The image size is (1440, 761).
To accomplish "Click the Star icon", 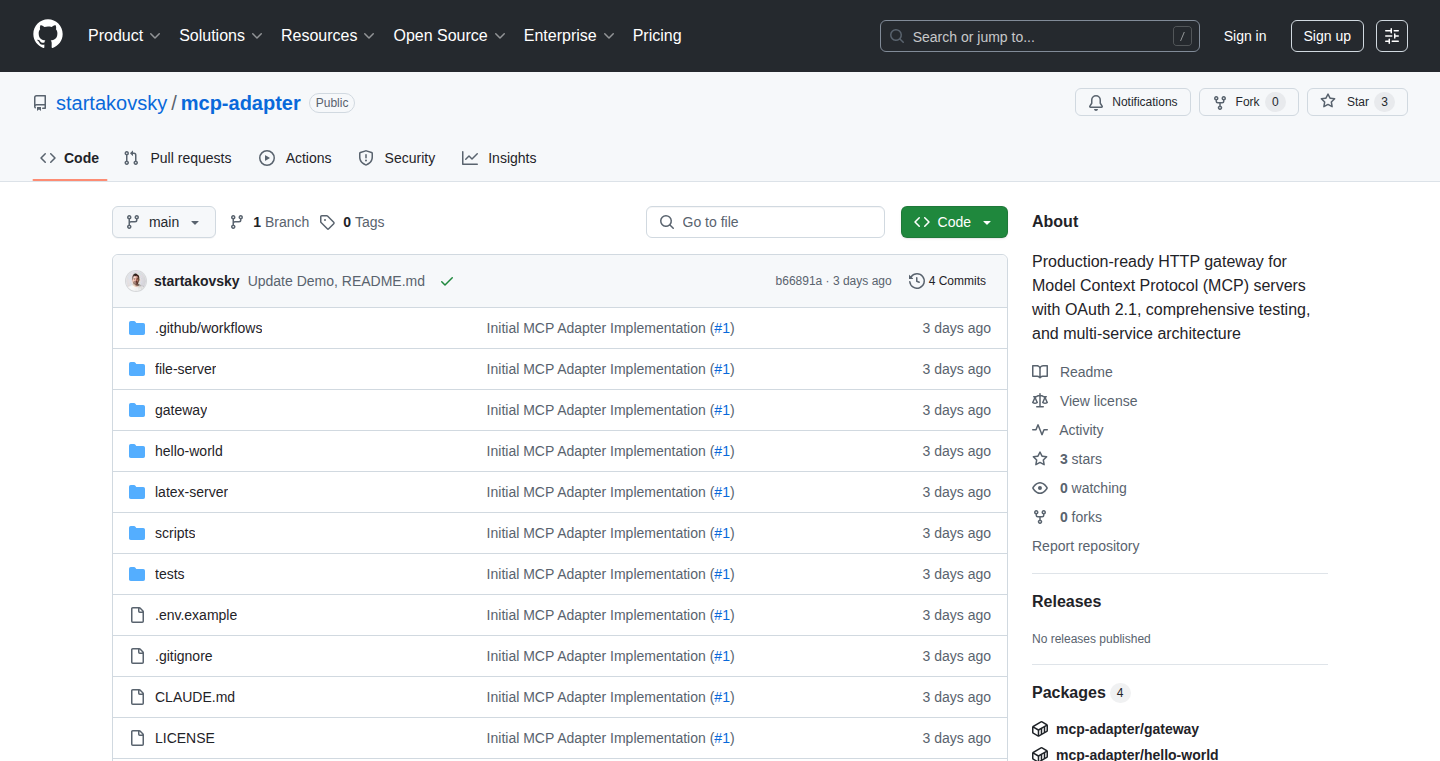I will [1328, 102].
